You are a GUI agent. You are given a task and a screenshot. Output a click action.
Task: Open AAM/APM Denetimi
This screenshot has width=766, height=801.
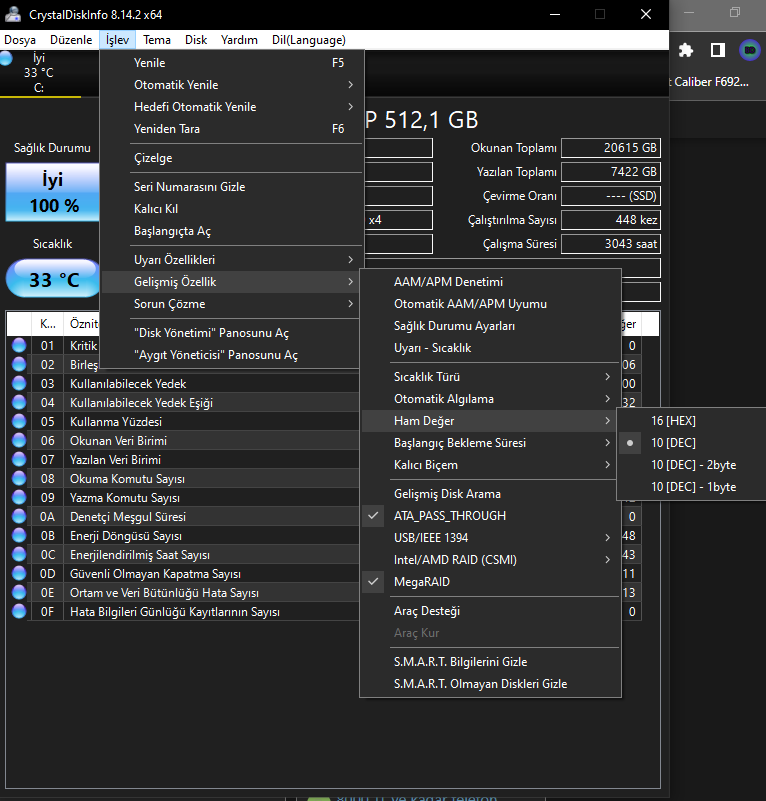point(491,282)
